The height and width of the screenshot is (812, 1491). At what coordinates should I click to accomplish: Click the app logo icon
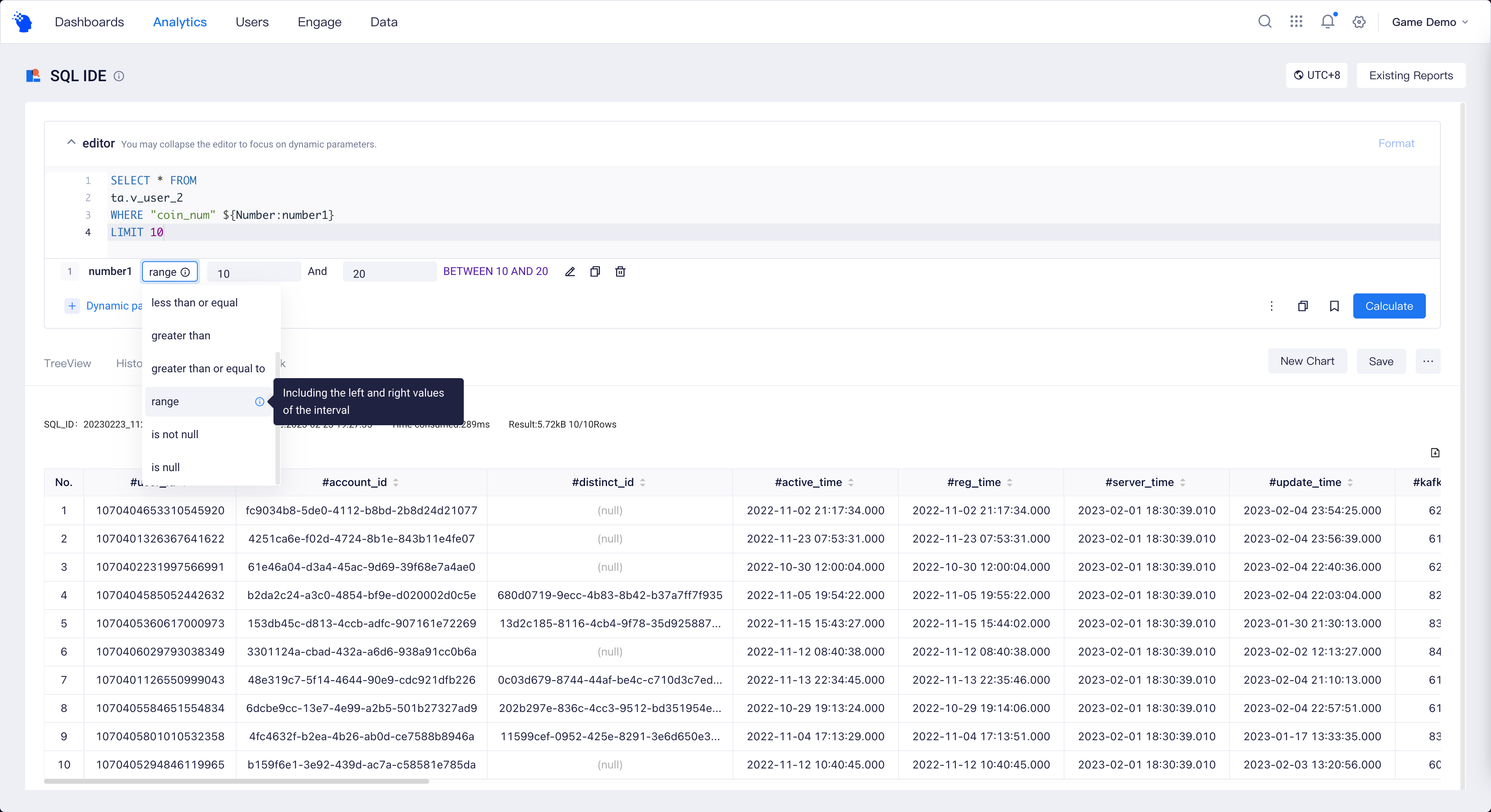(x=23, y=22)
